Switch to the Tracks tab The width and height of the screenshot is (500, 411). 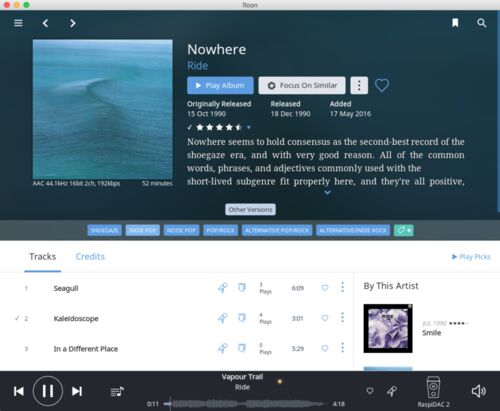coord(42,256)
